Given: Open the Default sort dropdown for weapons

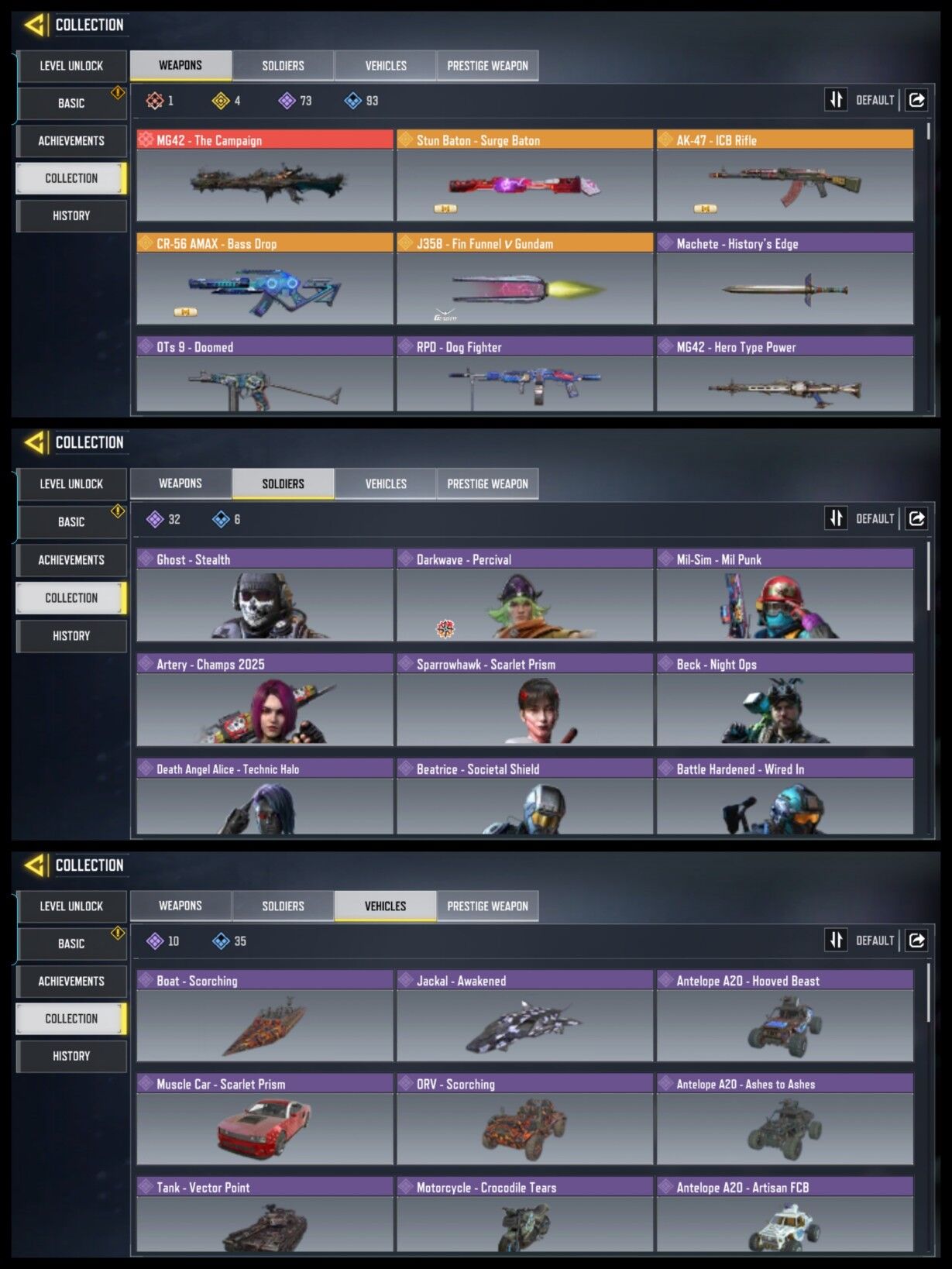Looking at the screenshot, I should [x=875, y=100].
